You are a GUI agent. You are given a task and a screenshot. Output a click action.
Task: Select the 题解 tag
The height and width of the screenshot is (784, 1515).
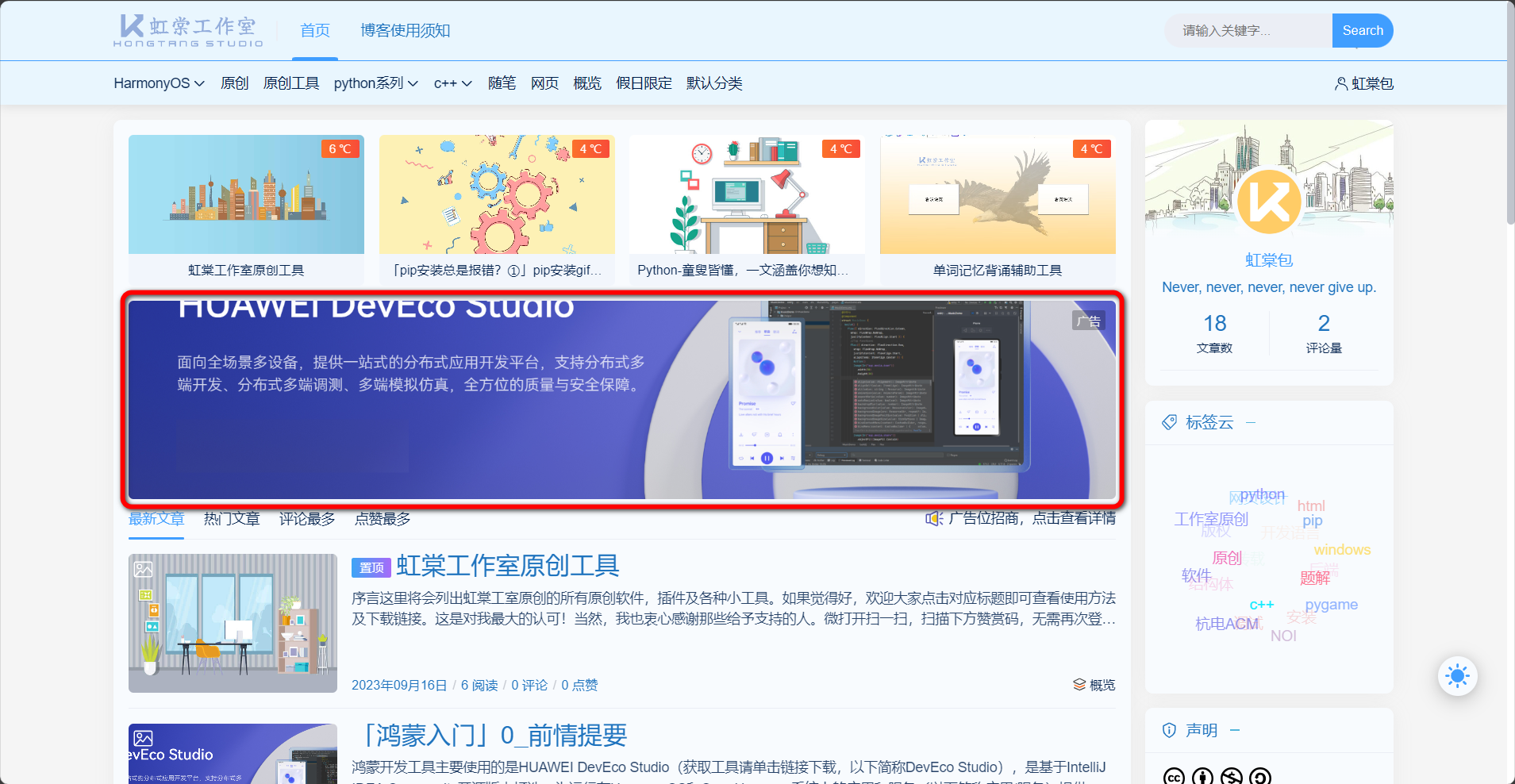pos(1315,578)
